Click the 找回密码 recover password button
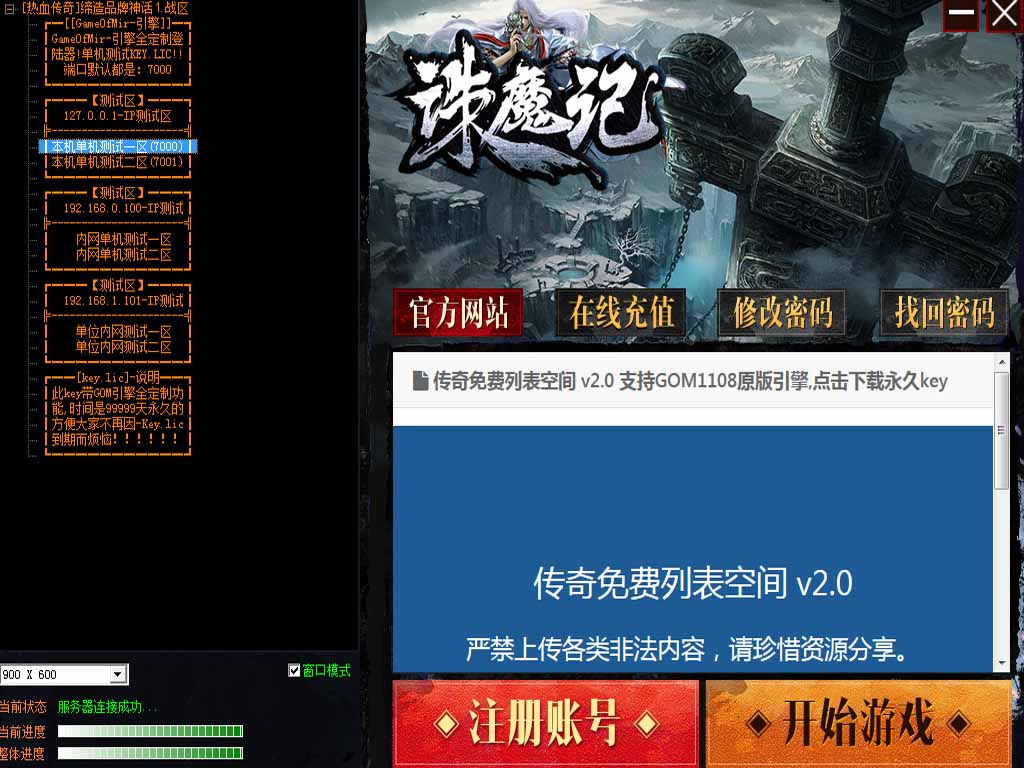Image resolution: width=1024 pixels, height=768 pixels. click(944, 312)
